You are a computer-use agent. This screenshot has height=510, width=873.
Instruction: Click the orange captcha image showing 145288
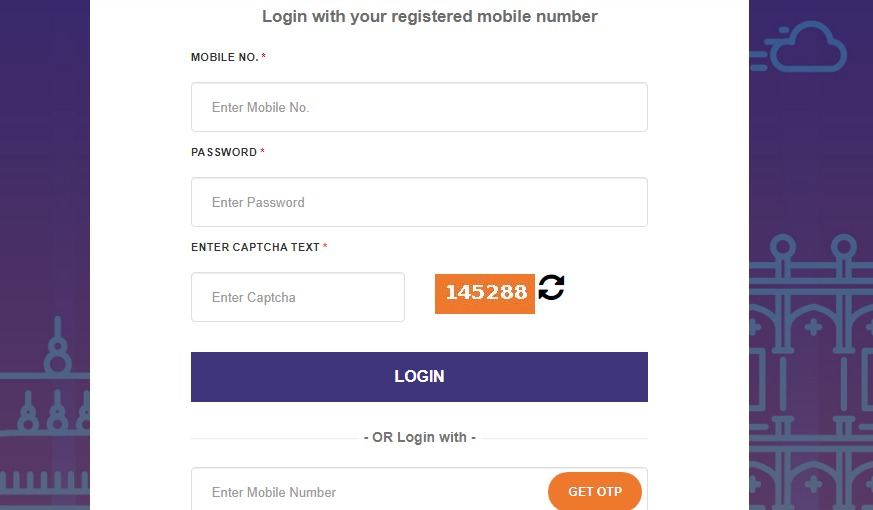[484, 293]
